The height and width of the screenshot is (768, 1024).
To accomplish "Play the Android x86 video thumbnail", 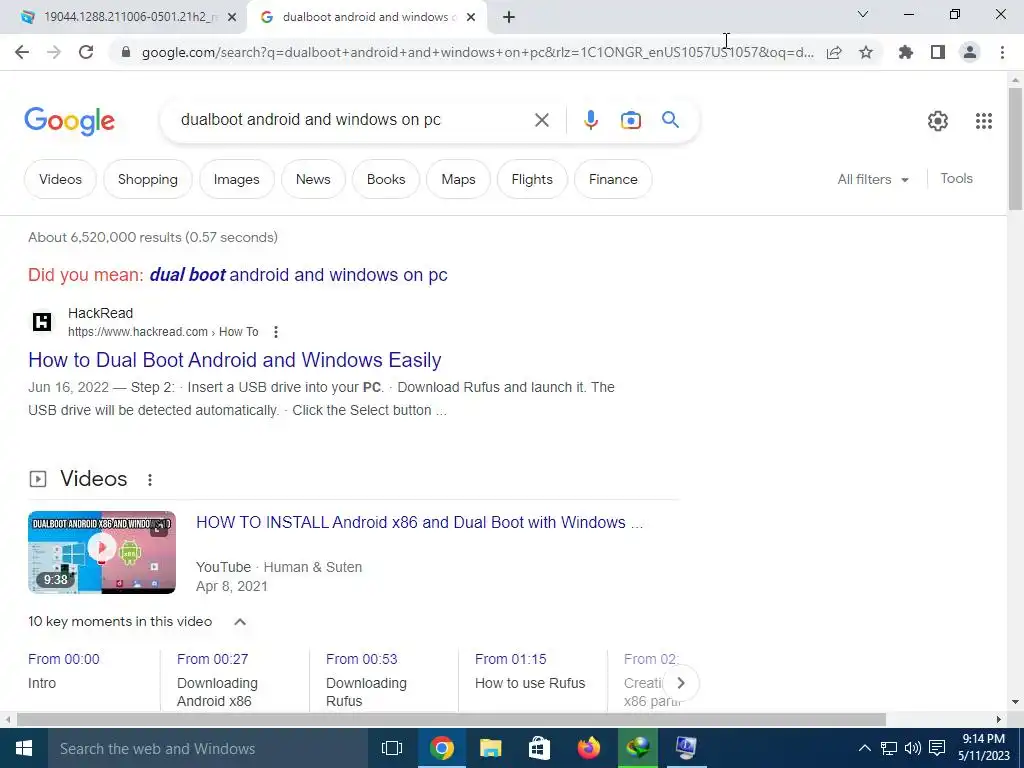I will click(102, 552).
